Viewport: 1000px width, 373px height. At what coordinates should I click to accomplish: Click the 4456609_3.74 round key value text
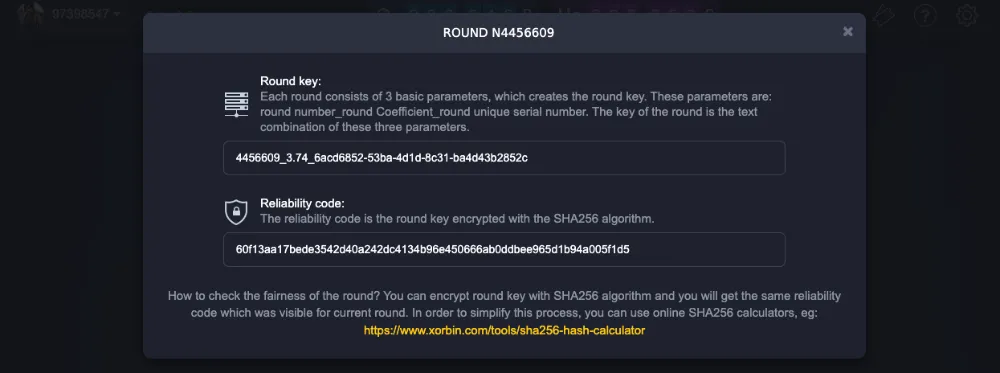click(381, 157)
